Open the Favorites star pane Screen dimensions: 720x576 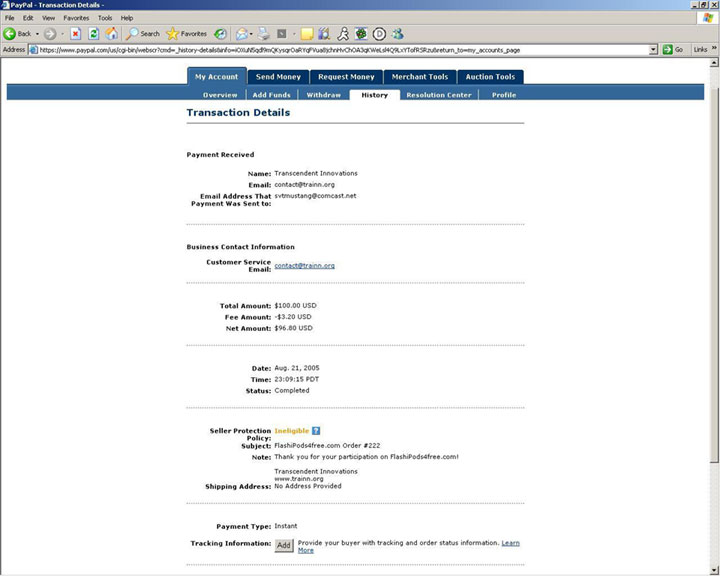[x=186, y=34]
